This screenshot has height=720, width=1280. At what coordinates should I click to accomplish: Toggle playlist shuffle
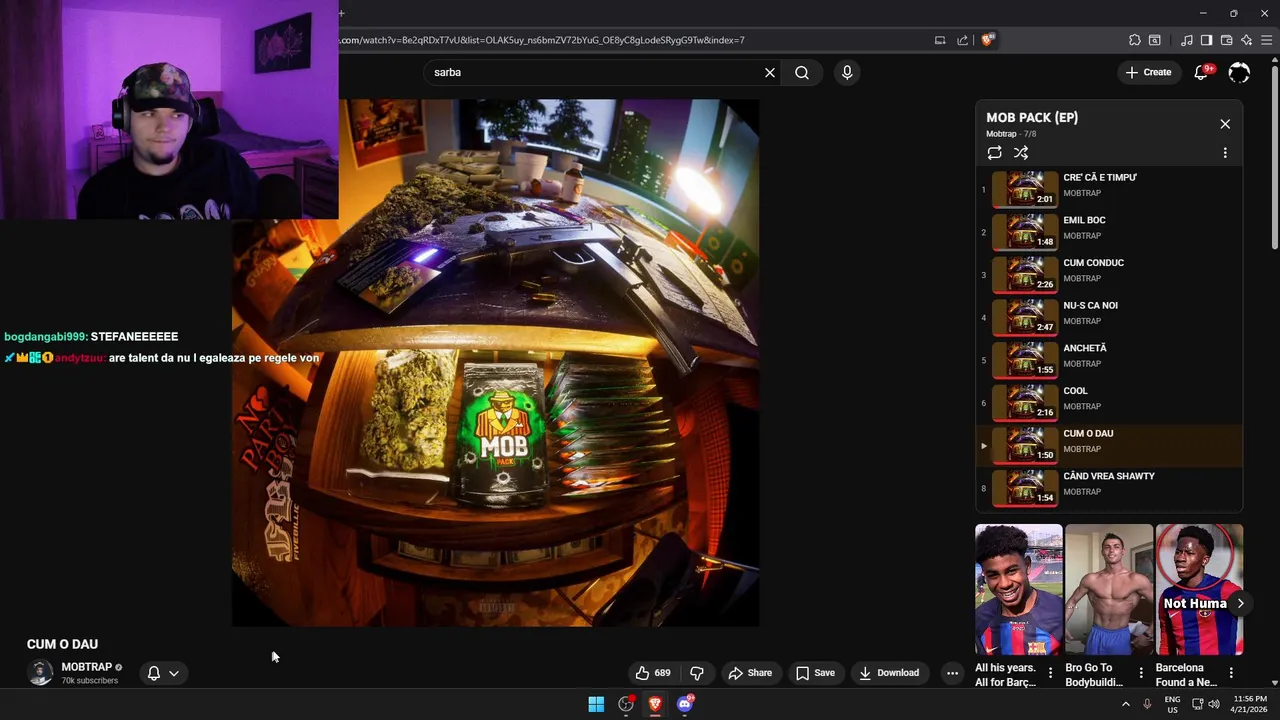point(1021,153)
